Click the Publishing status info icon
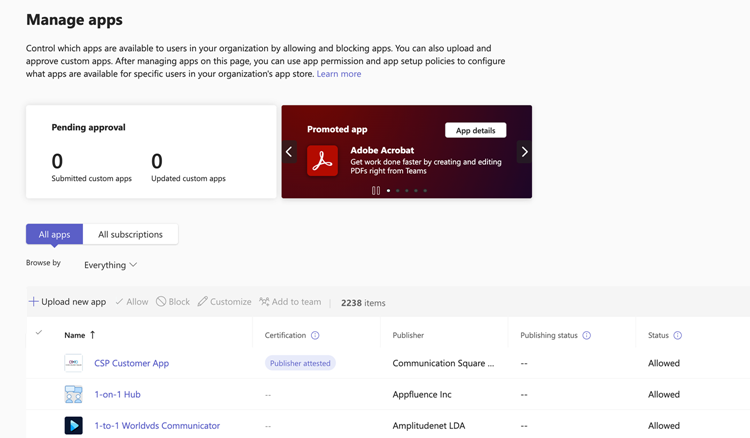 587,336
